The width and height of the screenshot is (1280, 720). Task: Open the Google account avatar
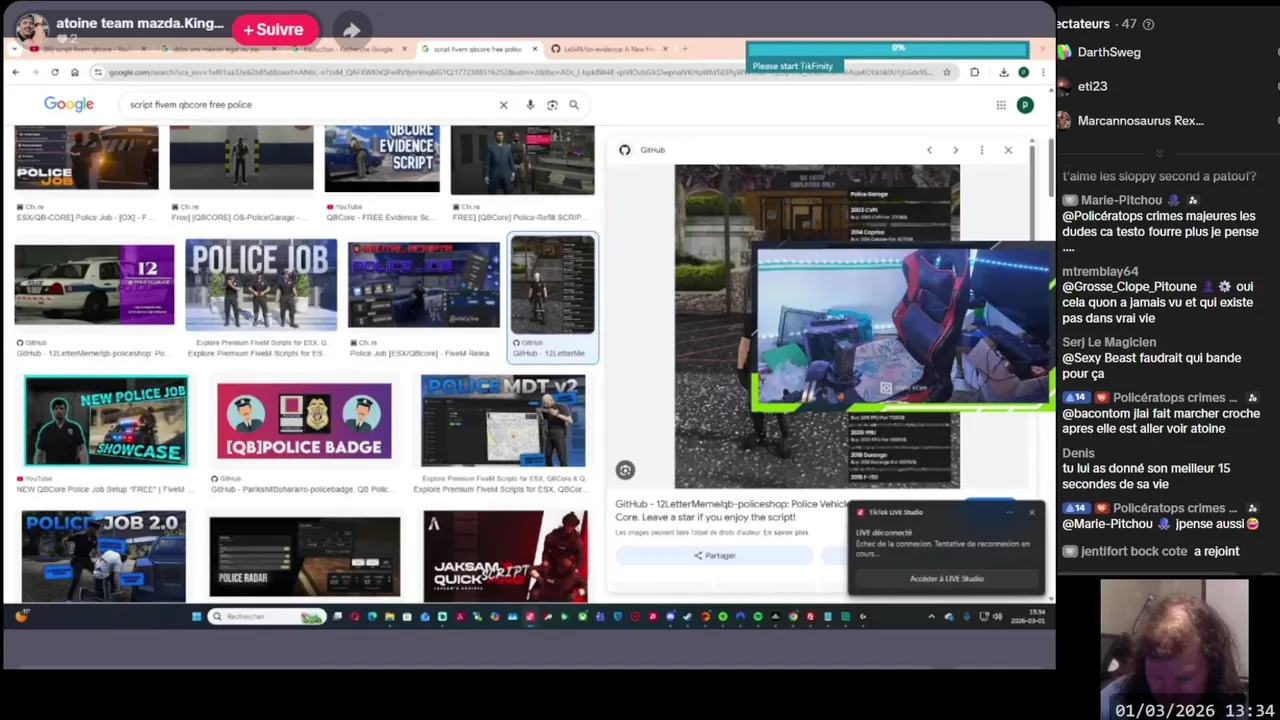(1024, 105)
